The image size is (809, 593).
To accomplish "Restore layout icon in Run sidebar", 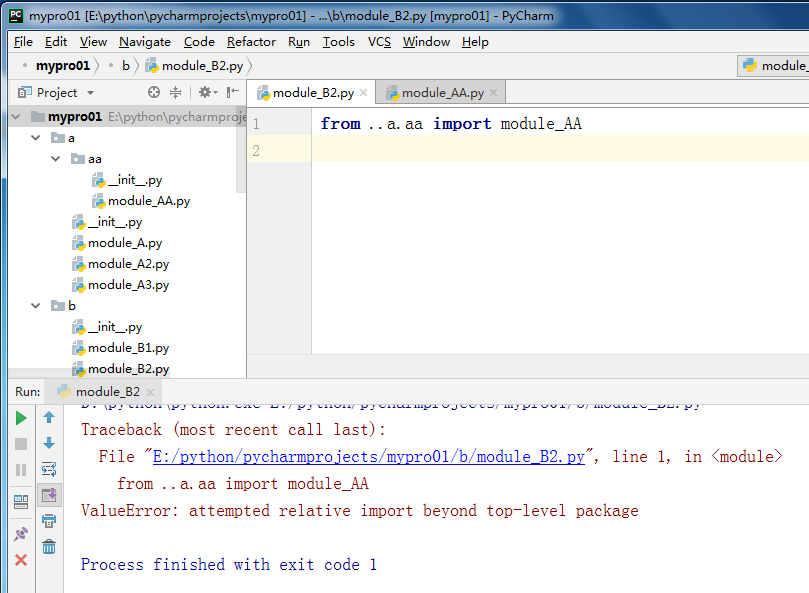I will pos(21,502).
